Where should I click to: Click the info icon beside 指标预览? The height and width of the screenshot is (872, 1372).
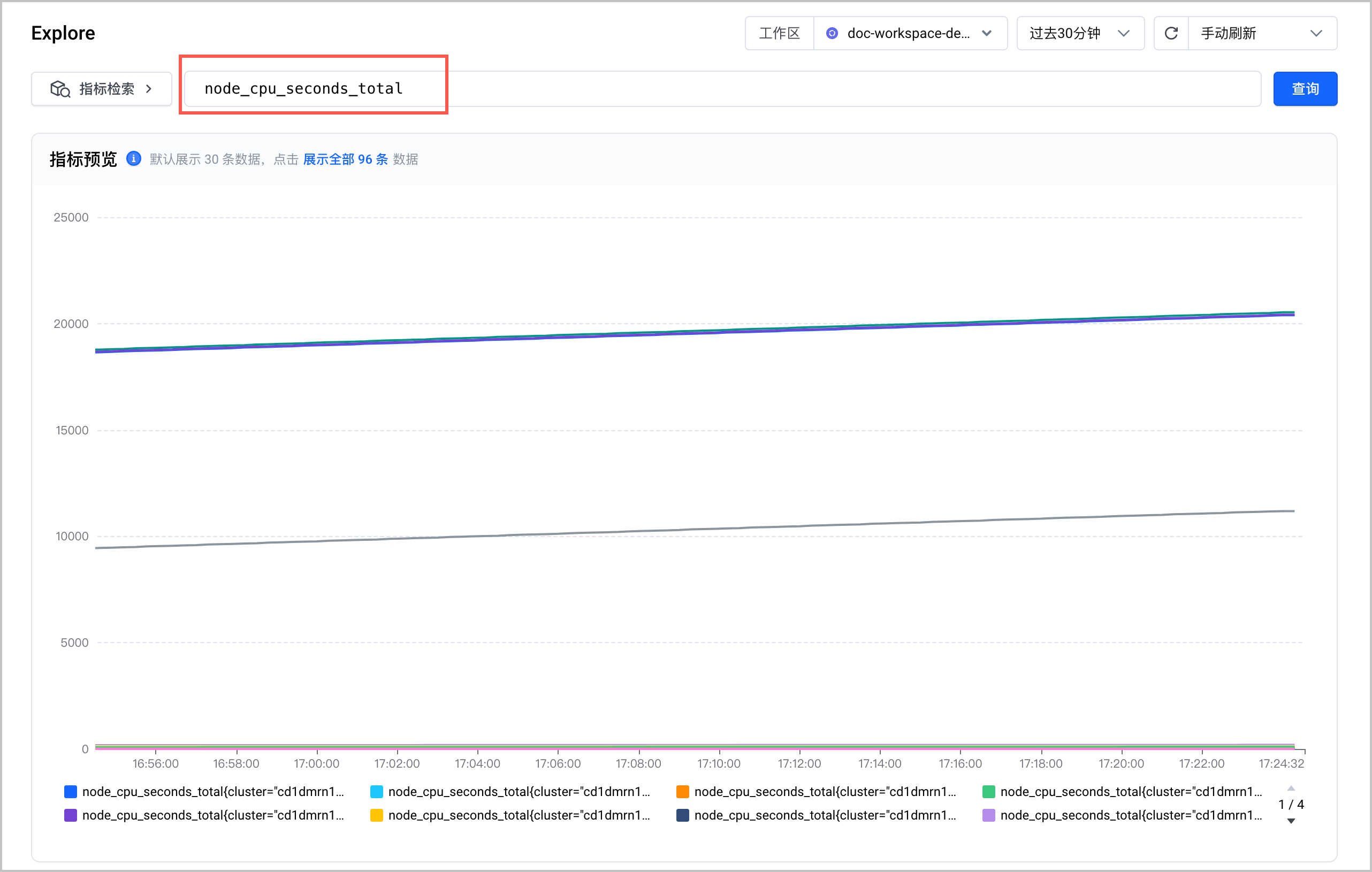(134, 158)
